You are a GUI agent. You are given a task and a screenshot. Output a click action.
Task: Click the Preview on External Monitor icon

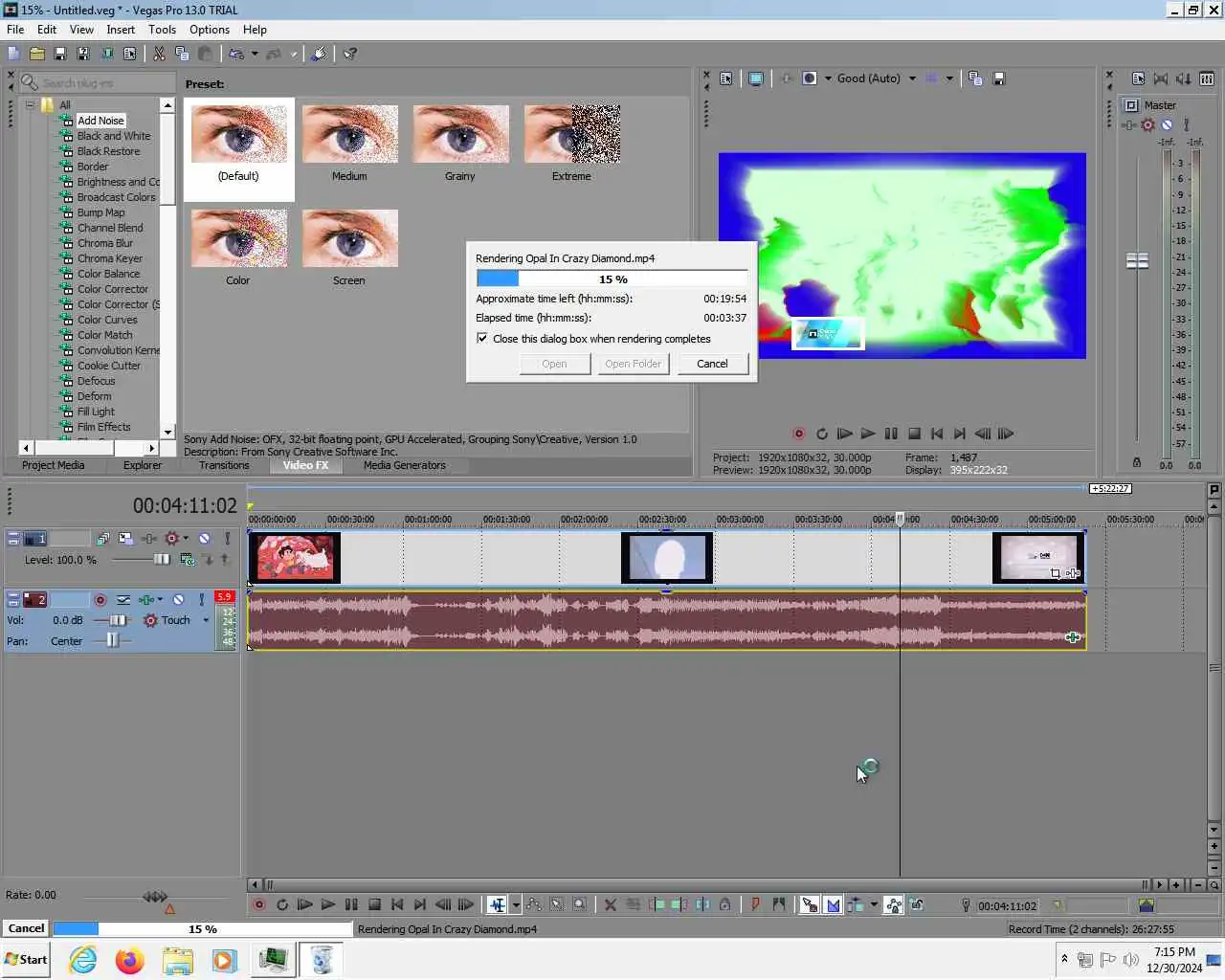756,78
